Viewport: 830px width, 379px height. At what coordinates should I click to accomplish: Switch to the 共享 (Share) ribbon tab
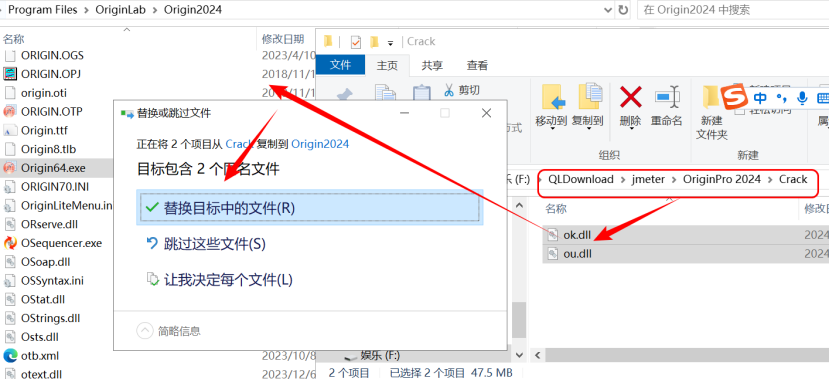[432, 65]
